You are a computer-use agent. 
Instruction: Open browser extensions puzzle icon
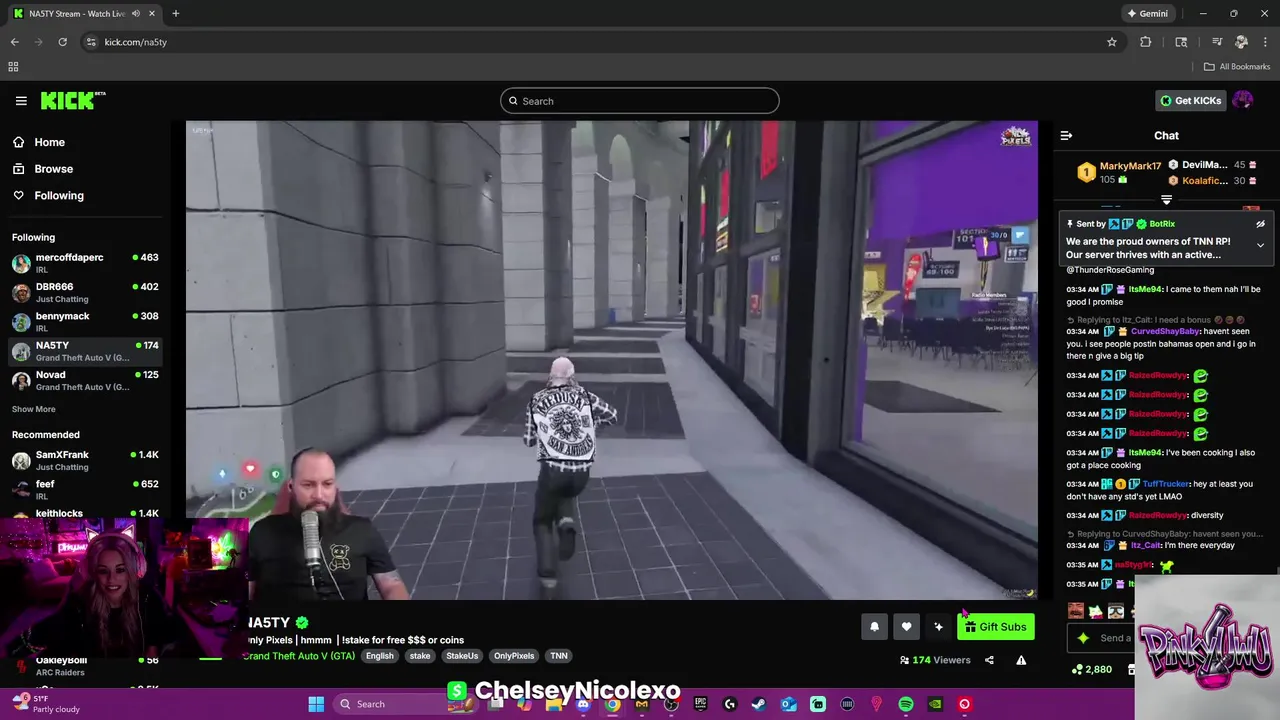tap(1145, 42)
